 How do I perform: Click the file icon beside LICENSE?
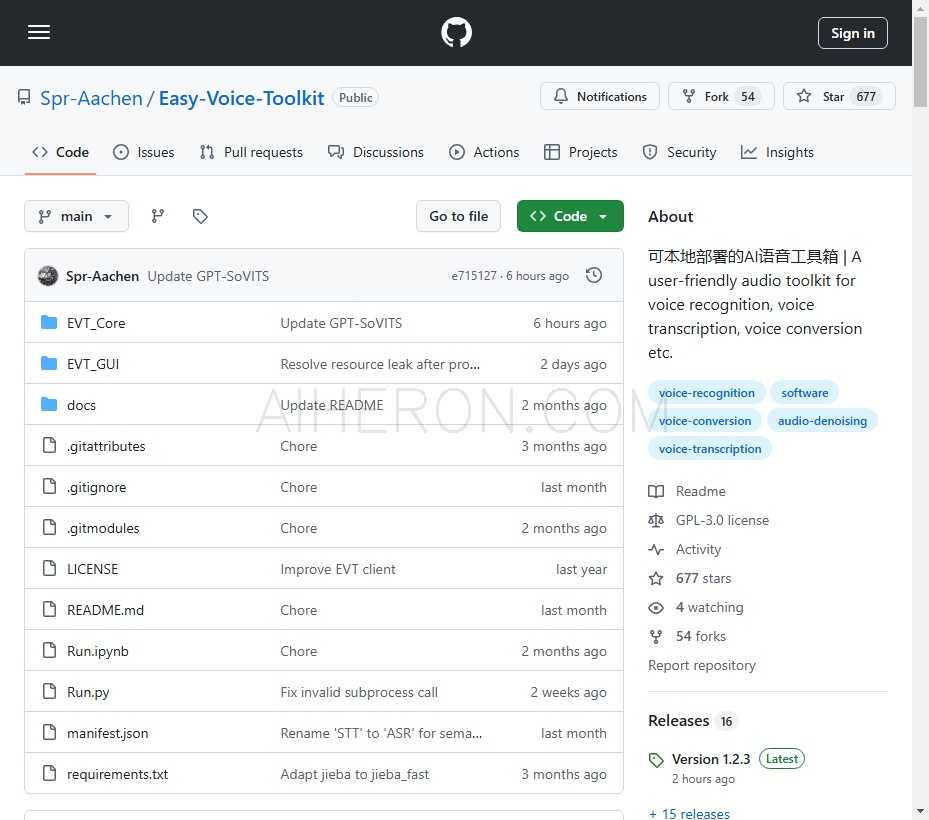tap(50, 568)
